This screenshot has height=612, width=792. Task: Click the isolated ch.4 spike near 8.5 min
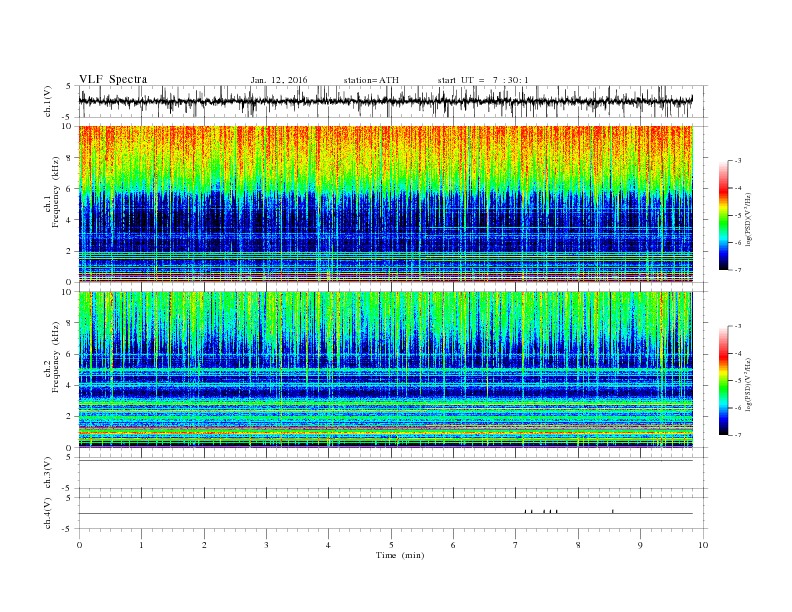(x=613, y=511)
